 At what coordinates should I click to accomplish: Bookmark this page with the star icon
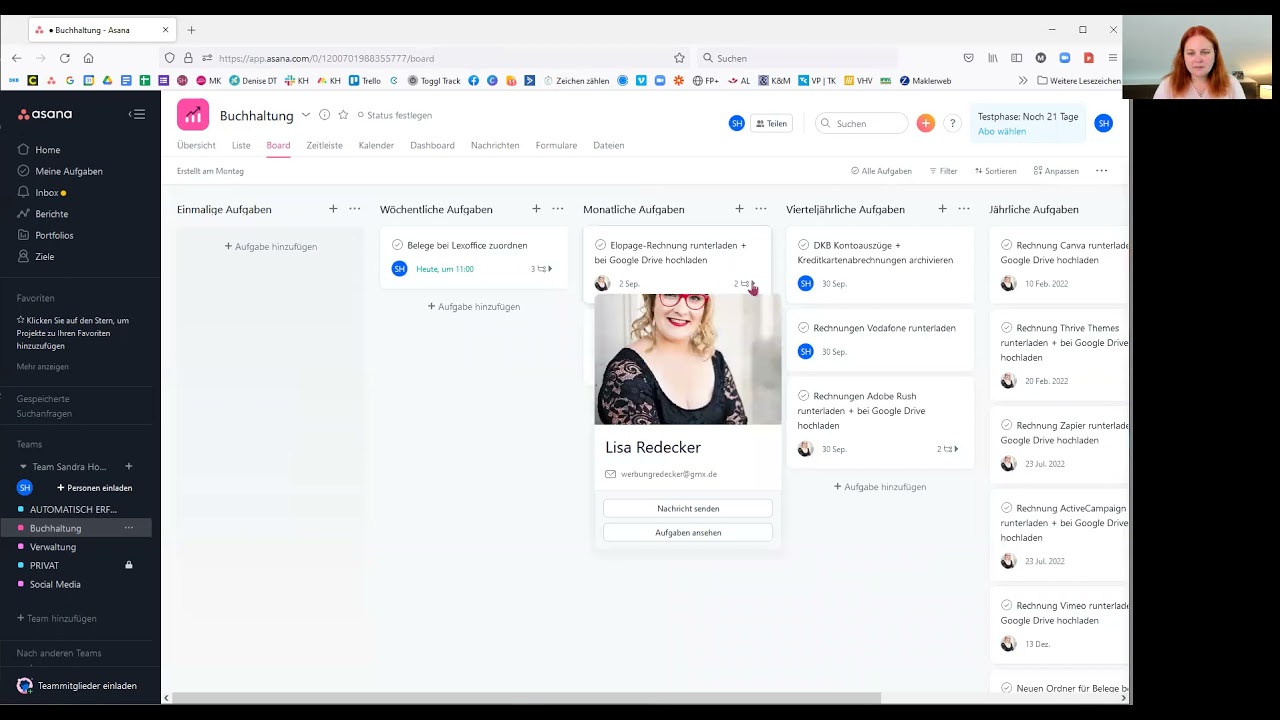679,58
